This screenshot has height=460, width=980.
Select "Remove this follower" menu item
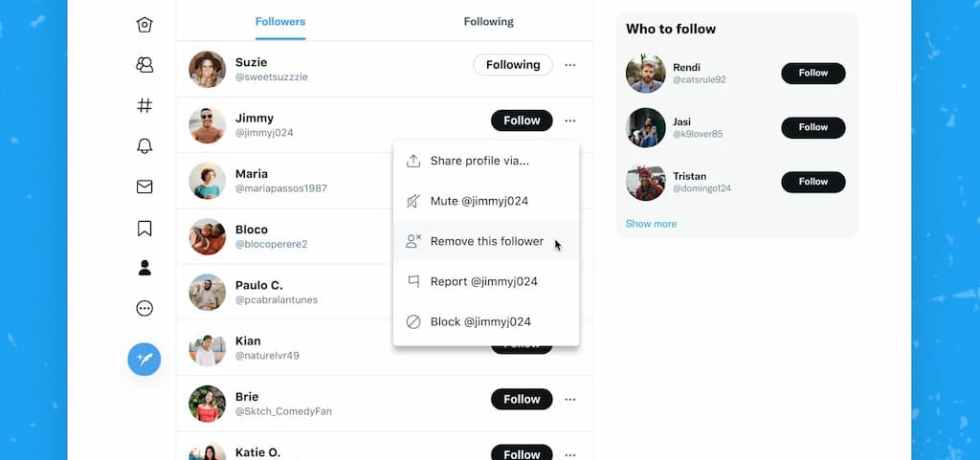click(x=486, y=241)
